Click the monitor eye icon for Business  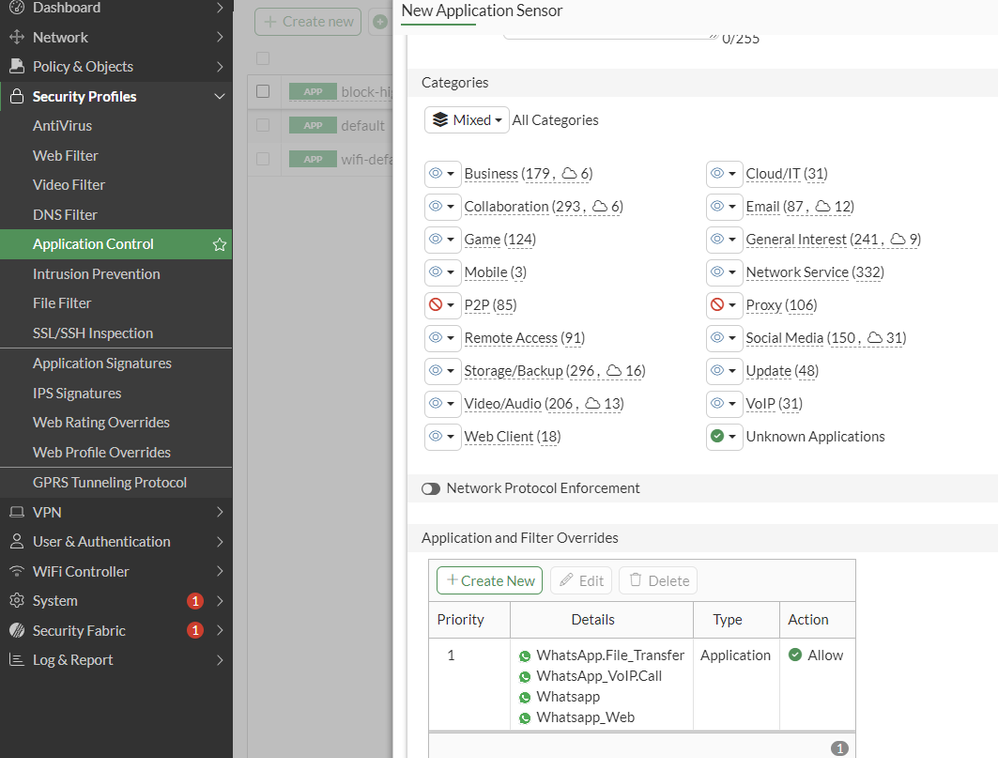pos(435,173)
